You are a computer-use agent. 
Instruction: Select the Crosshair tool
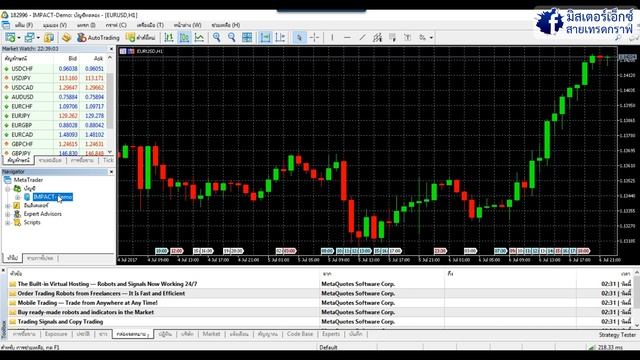(x=314, y=38)
